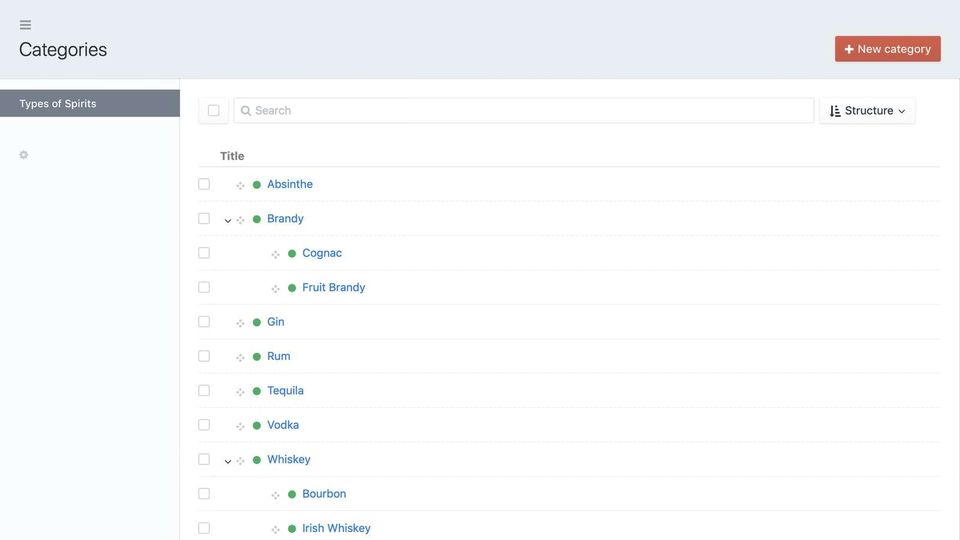Open the Whiskey category
This screenshot has width=960, height=540.
288,459
